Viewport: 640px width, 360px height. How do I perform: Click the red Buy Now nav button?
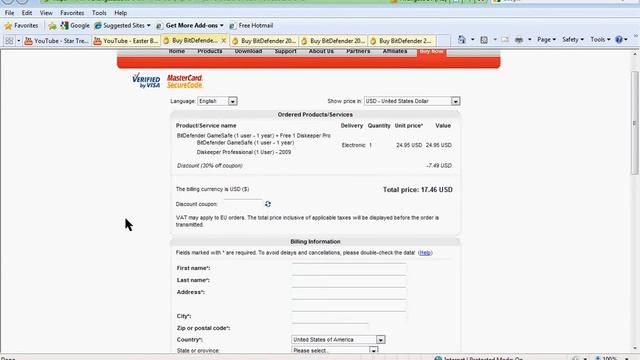pos(431,52)
